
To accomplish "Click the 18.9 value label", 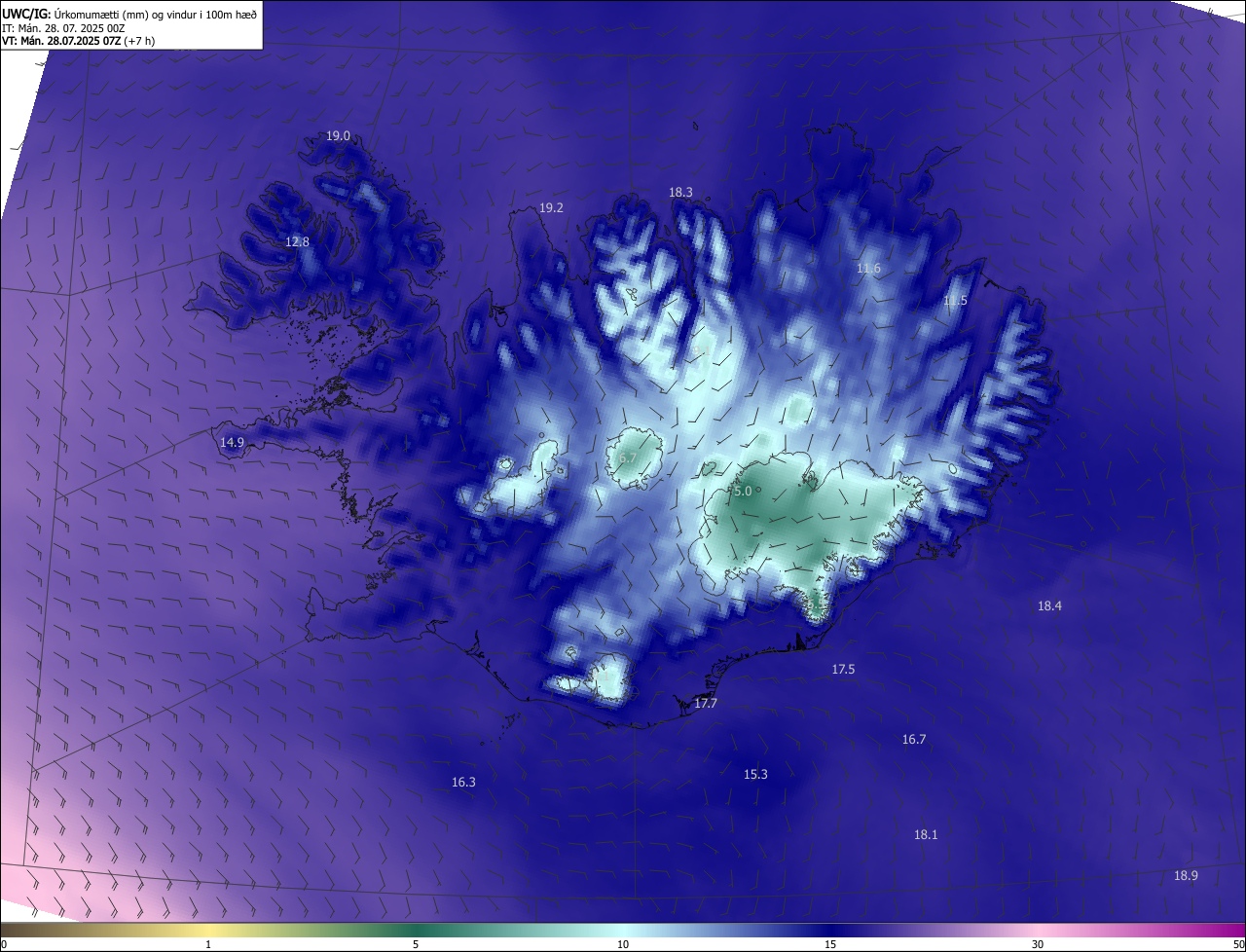I will [1186, 876].
